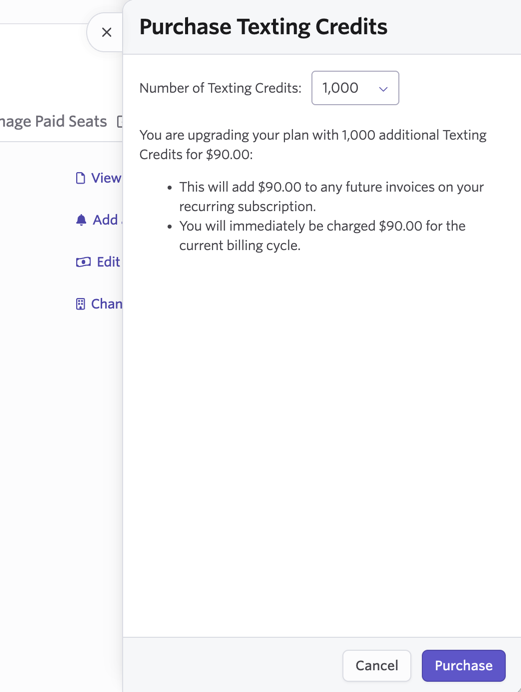Click the 'Number of Texting Credits:' label
The image size is (521, 692).
(x=221, y=88)
